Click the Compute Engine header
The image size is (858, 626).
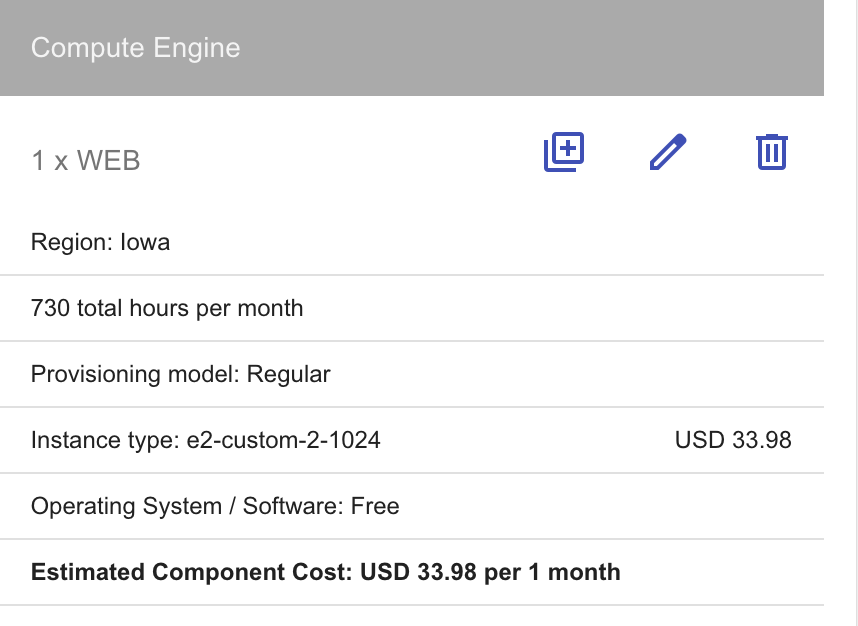[411, 48]
